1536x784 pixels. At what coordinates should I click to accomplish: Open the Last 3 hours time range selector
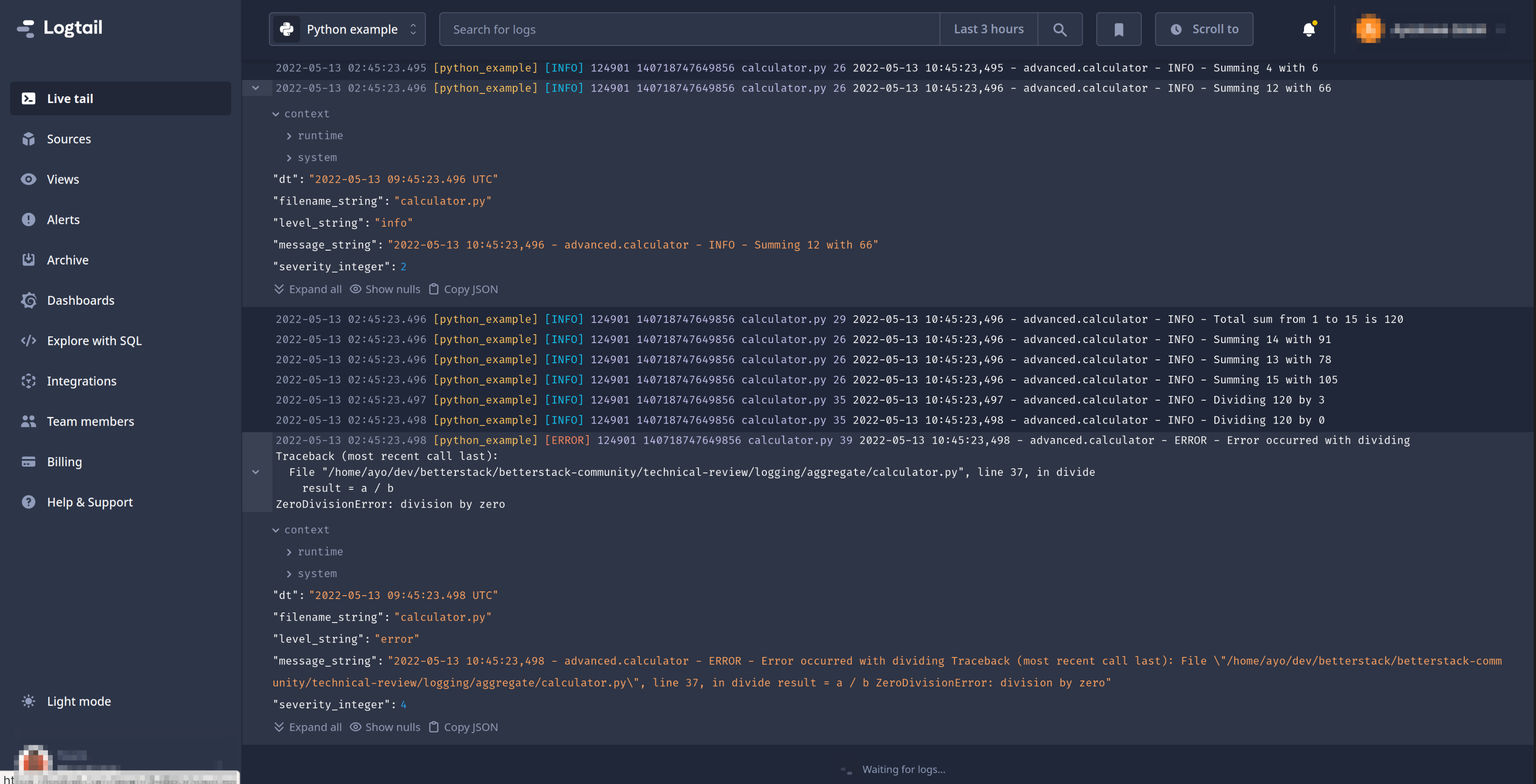(988, 29)
